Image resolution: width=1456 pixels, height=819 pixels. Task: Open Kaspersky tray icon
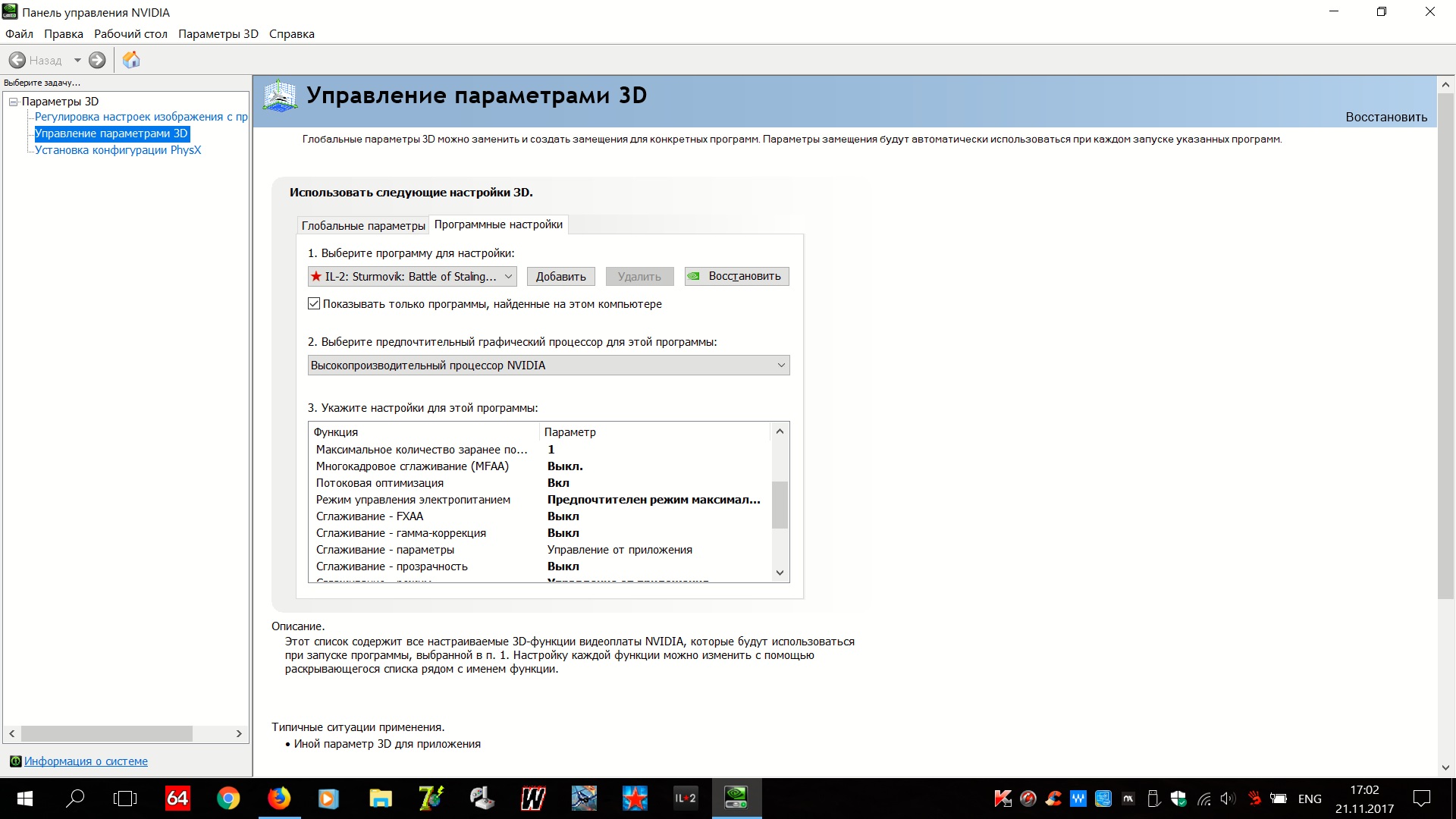click(1003, 799)
